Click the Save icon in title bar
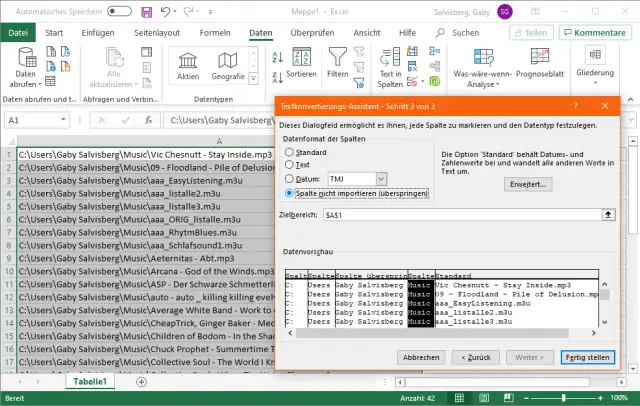 pos(147,12)
